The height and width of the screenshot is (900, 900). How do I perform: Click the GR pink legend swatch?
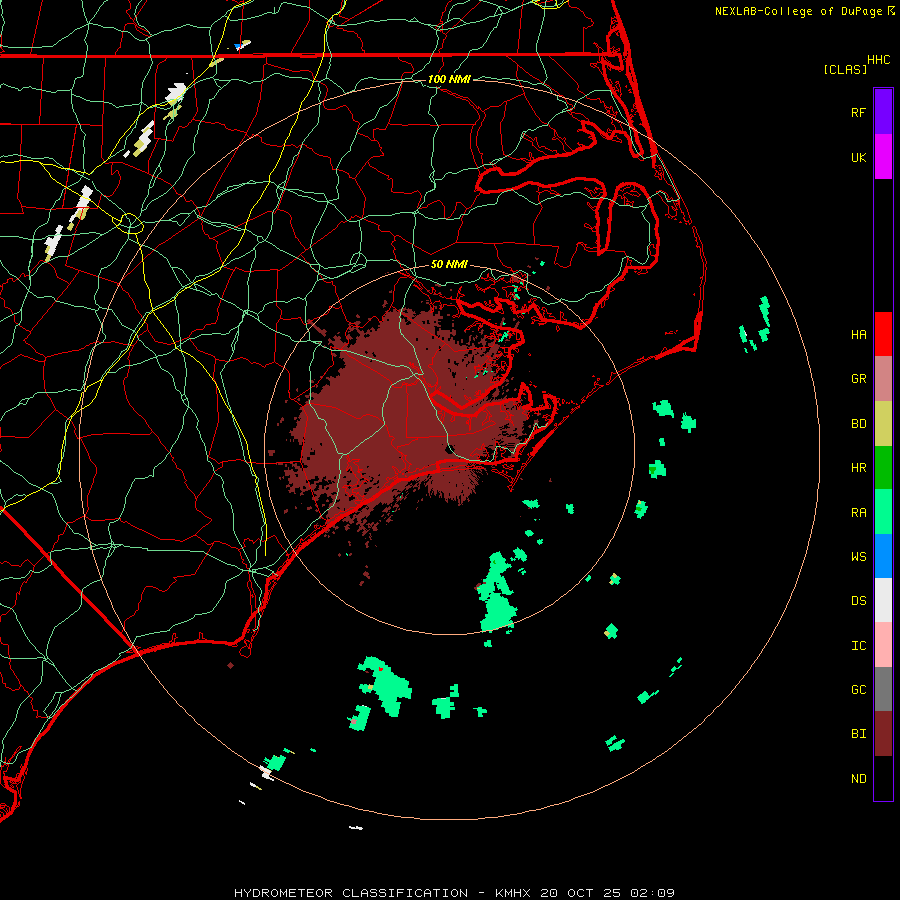pos(883,379)
